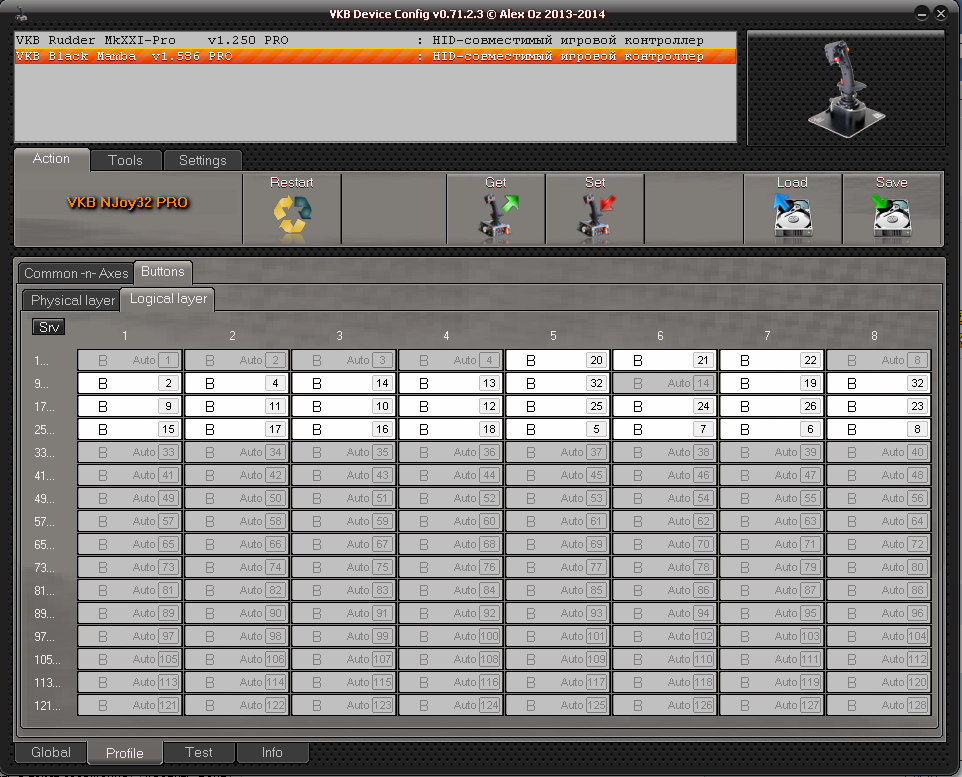Click button cell B mapped to 16

coord(344,430)
